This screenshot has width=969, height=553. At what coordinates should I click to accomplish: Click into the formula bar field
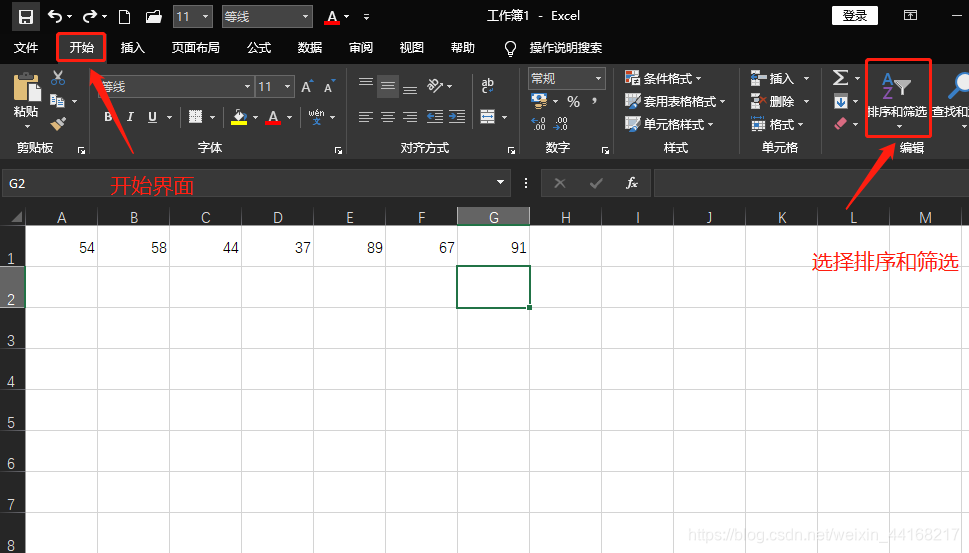pos(811,183)
